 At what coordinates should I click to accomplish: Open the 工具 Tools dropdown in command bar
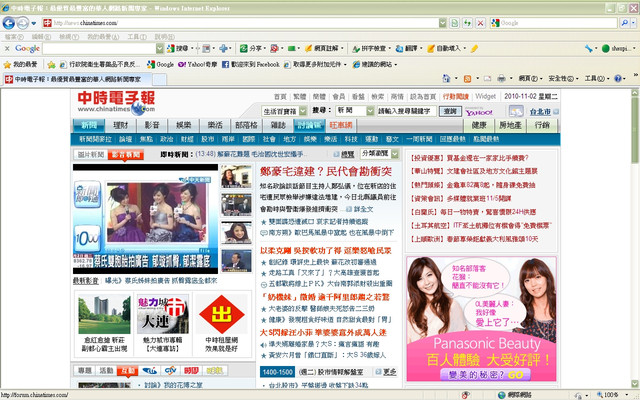point(596,78)
